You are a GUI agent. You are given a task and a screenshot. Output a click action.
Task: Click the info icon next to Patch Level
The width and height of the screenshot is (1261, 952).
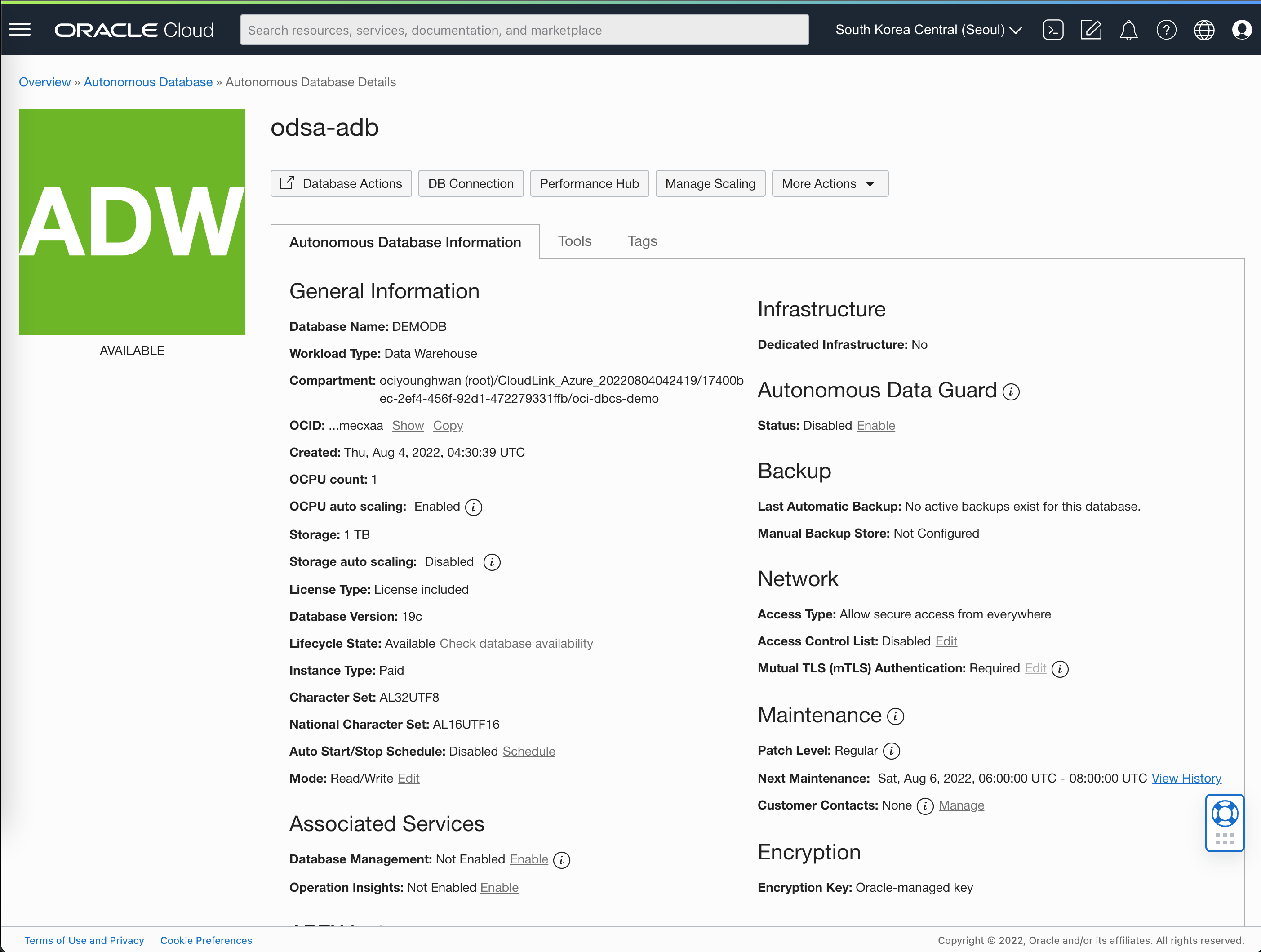point(891,752)
